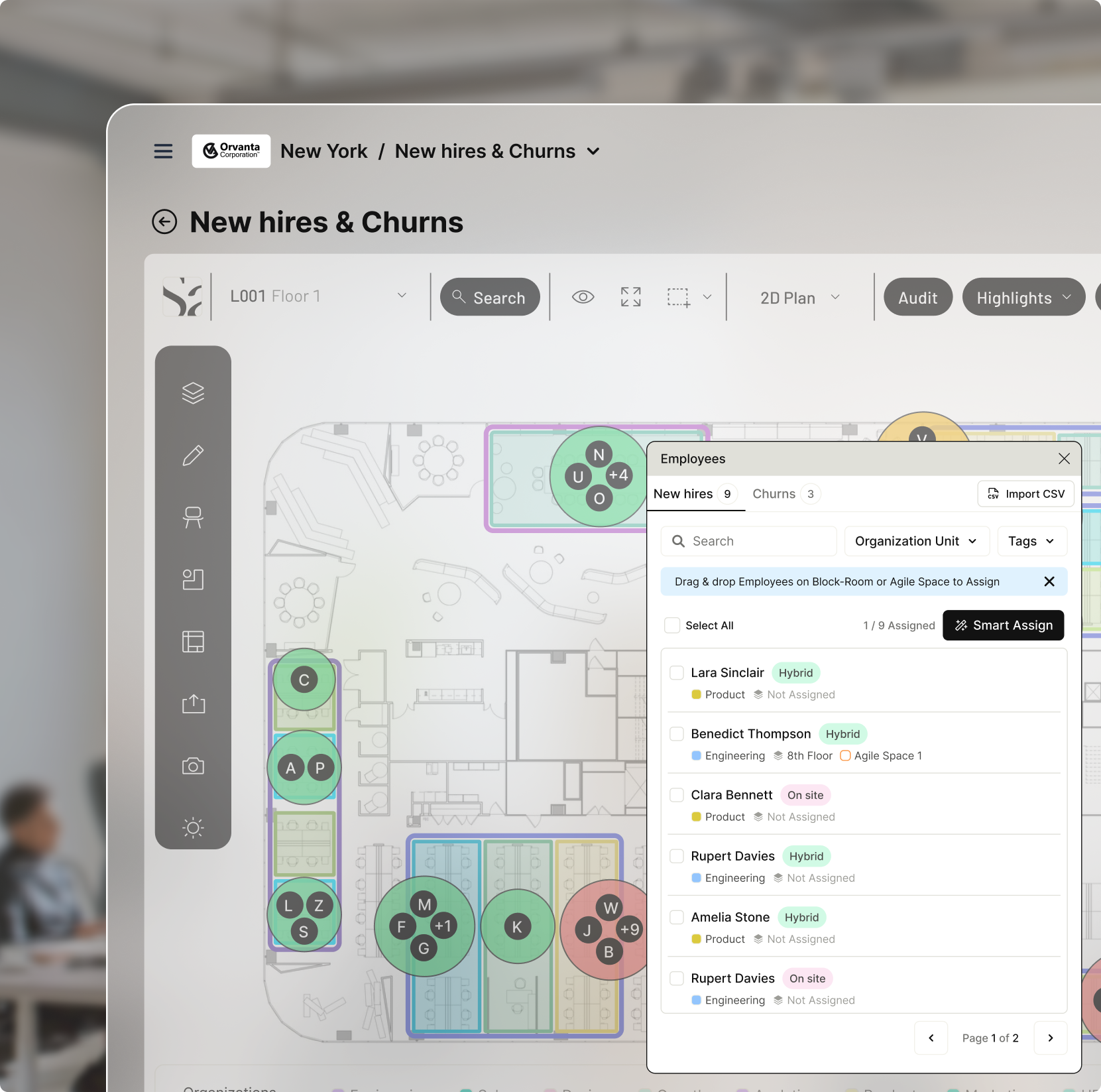The width and height of the screenshot is (1101, 1092).
Task: Click the +4 cluster marker
Action: point(618,475)
